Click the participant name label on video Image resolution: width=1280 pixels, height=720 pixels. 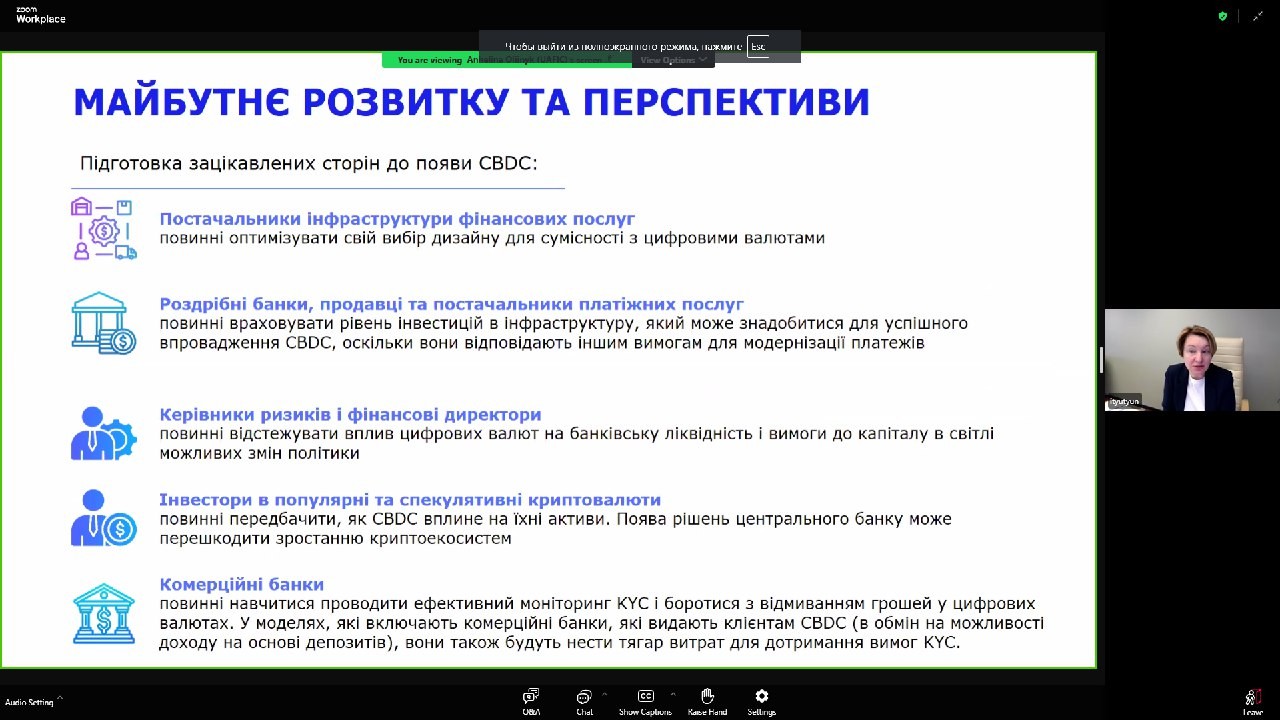[1123, 402]
